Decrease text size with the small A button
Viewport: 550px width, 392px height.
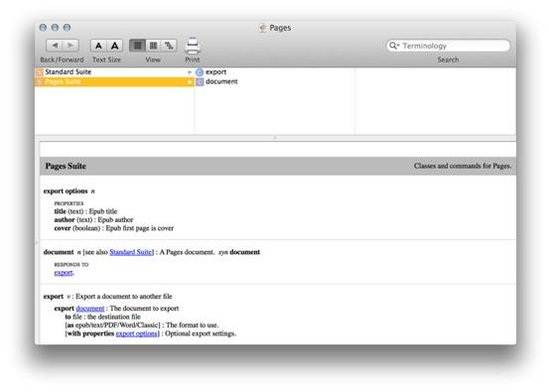99,46
